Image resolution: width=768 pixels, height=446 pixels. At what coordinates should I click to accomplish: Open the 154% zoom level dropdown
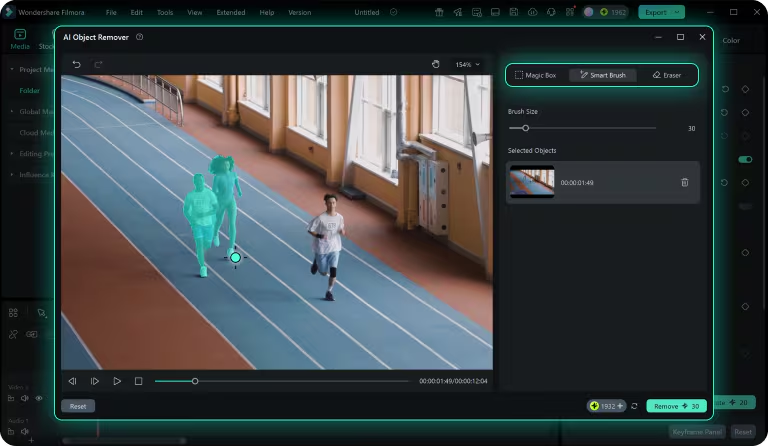click(468, 64)
